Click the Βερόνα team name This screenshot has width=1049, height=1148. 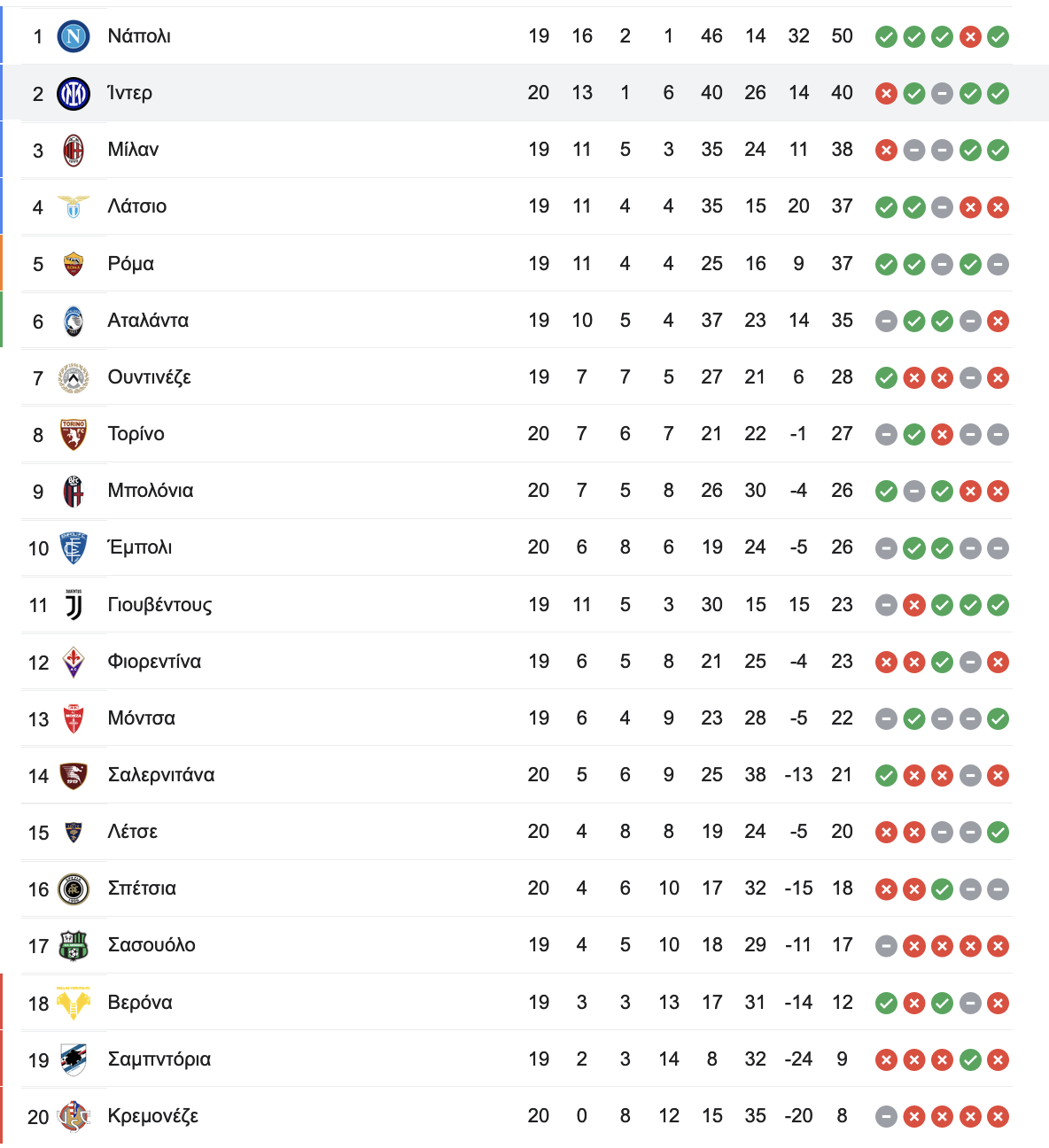tap(140, 1003)
